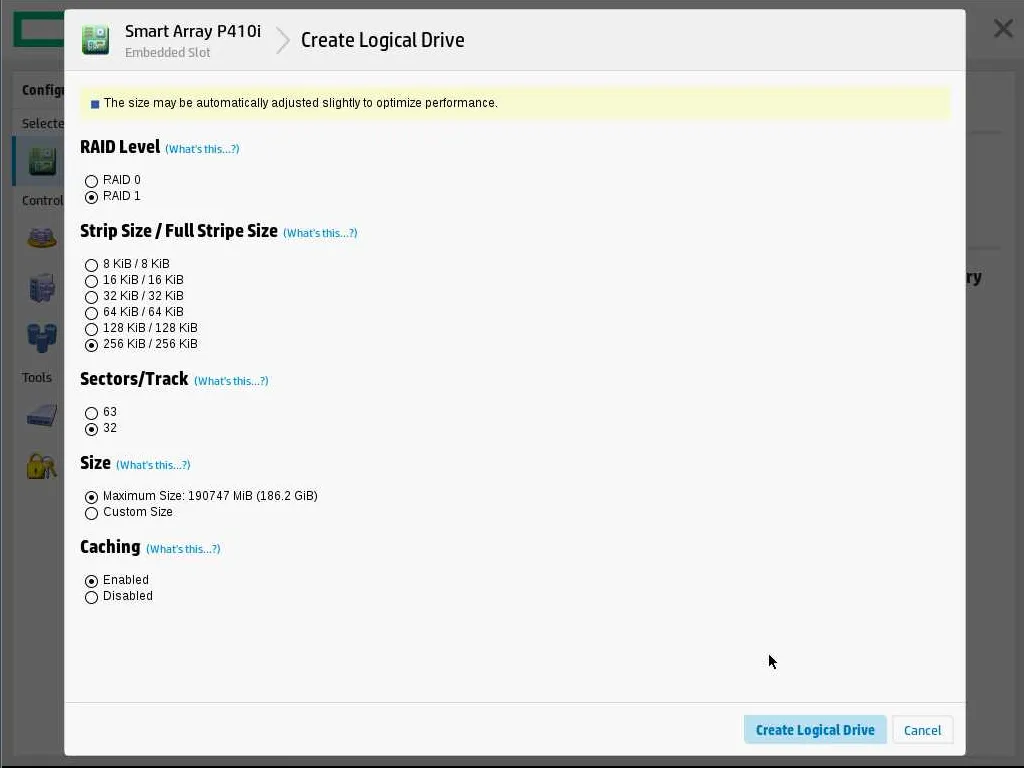Image resolution: width=1024 pixels, height=768 pixels.
Task: Click the Tools label in background sidebar
Action: coord(37,377)
